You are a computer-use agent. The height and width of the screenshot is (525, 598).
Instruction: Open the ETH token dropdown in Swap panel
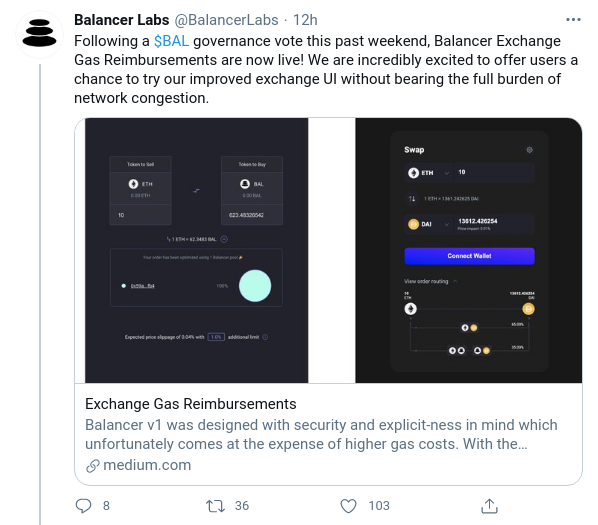428,173
